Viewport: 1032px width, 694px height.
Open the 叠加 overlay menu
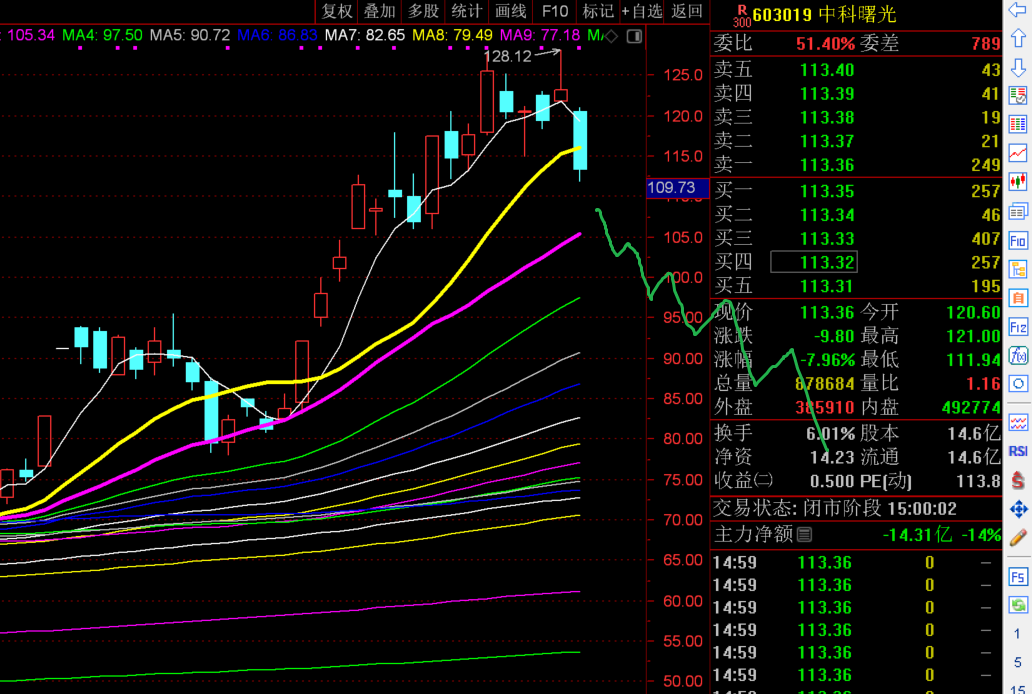click(x=380, y=11)
